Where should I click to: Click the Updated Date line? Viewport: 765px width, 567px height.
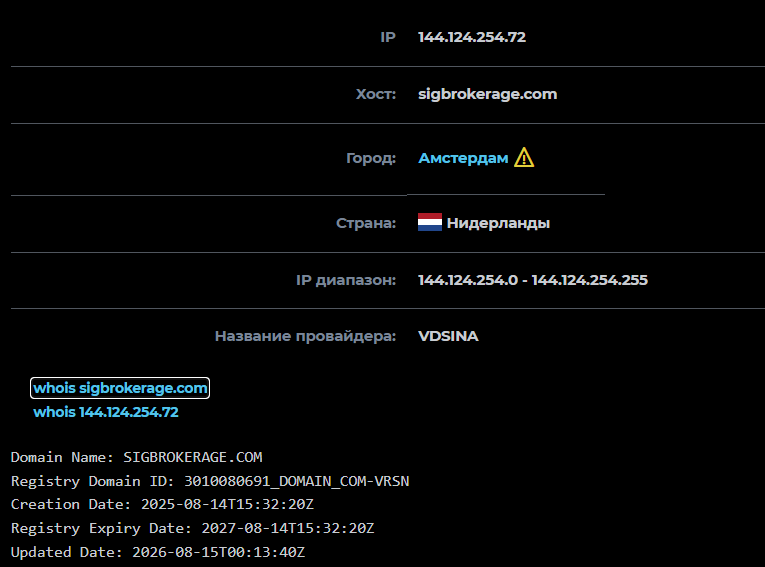(158, 552)
